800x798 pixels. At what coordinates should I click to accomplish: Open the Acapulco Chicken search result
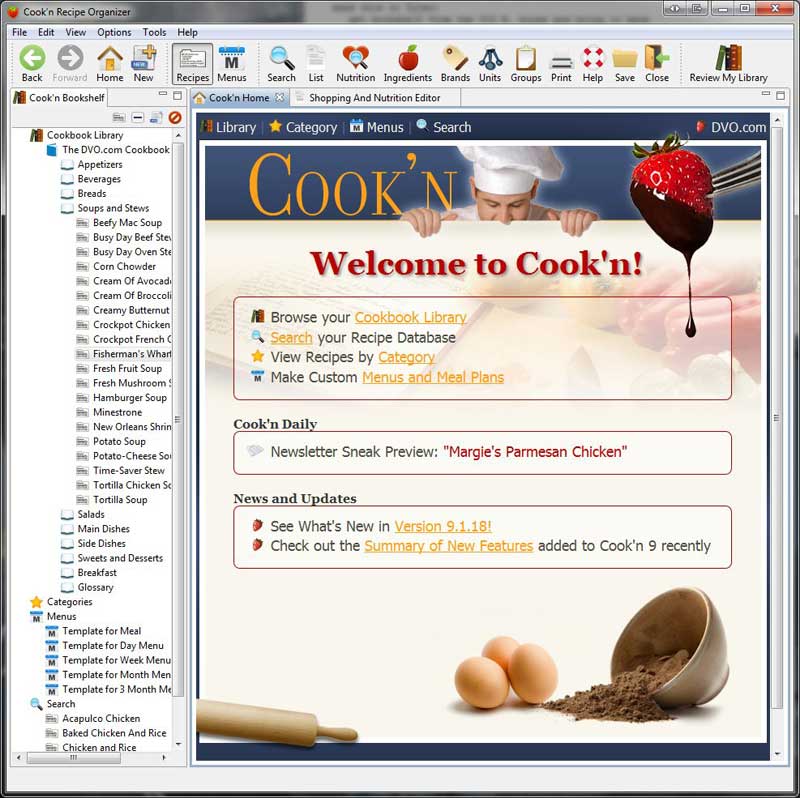101,718
